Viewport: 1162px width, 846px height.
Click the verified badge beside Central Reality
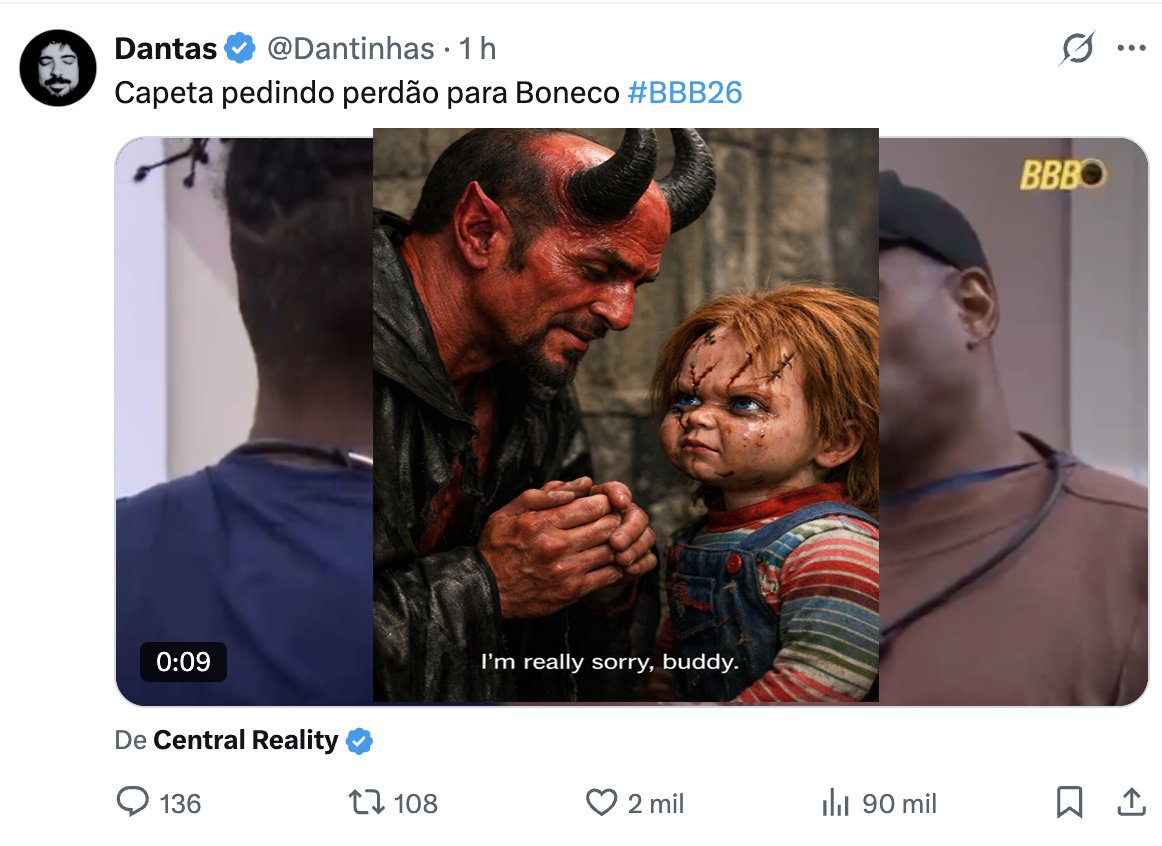[359, 741]
